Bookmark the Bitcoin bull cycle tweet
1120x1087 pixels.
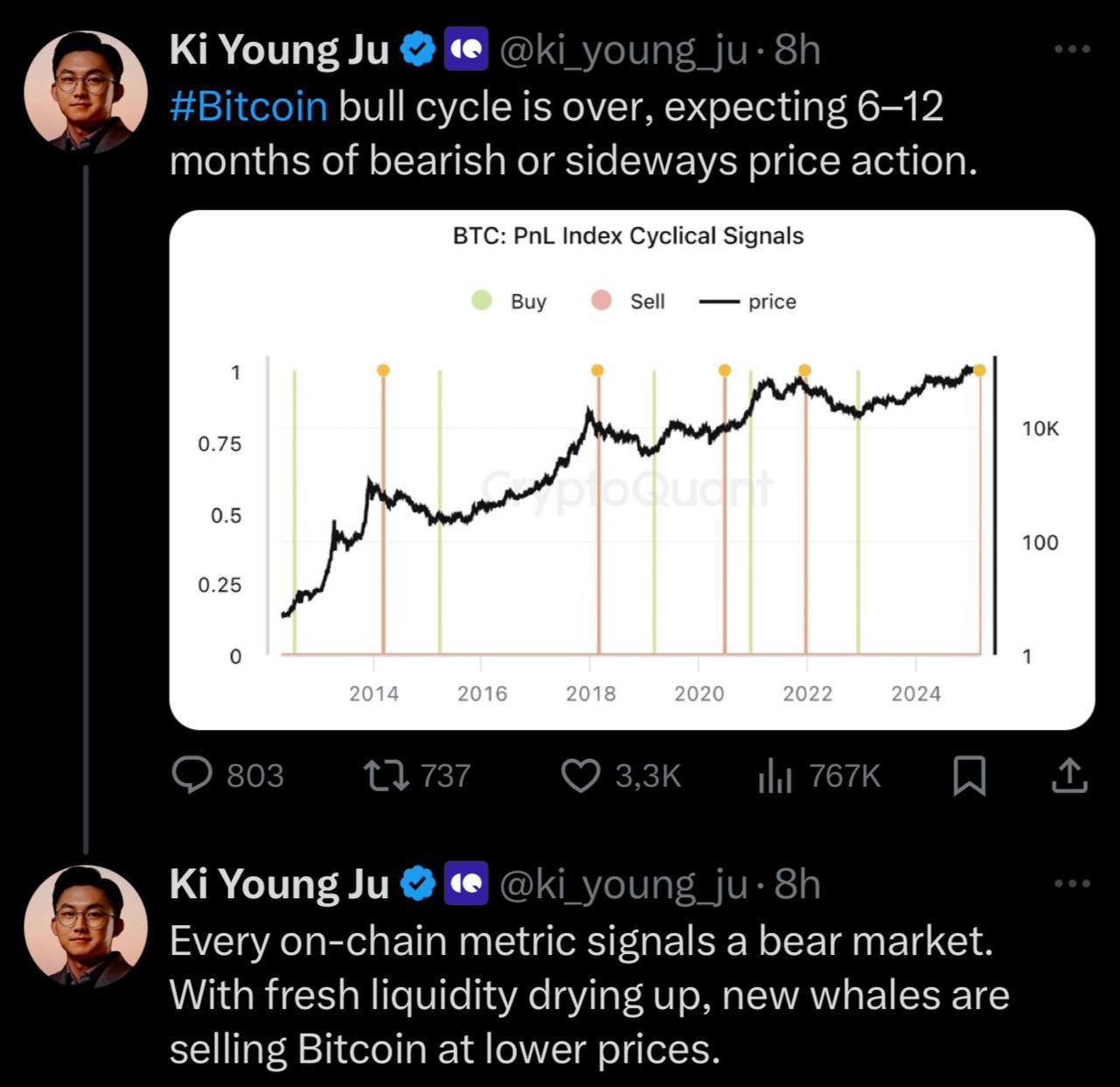click(969, 776)
